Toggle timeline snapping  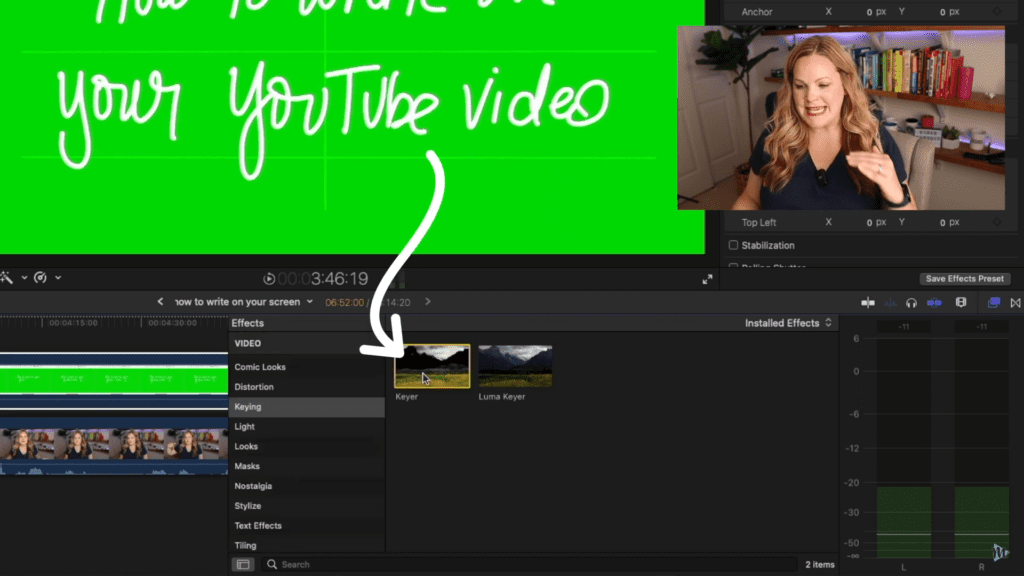point(935,302)
